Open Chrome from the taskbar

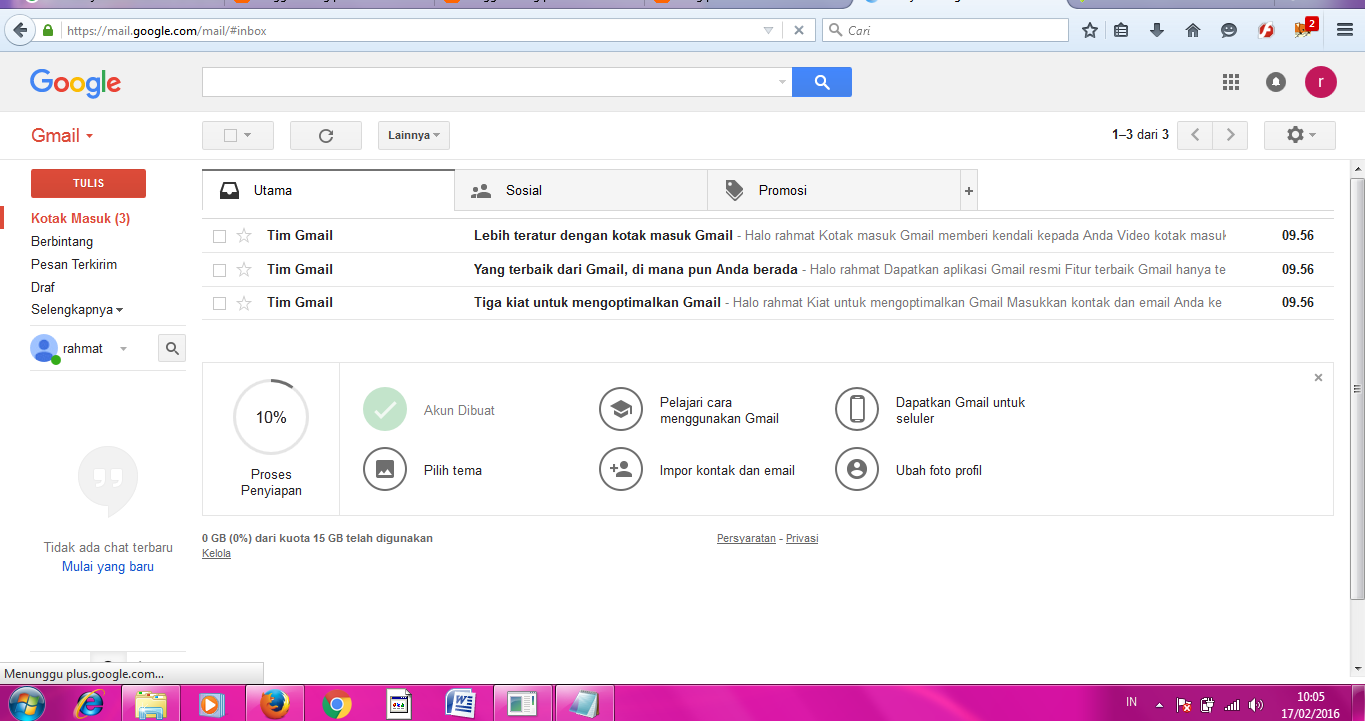[337, 704]
